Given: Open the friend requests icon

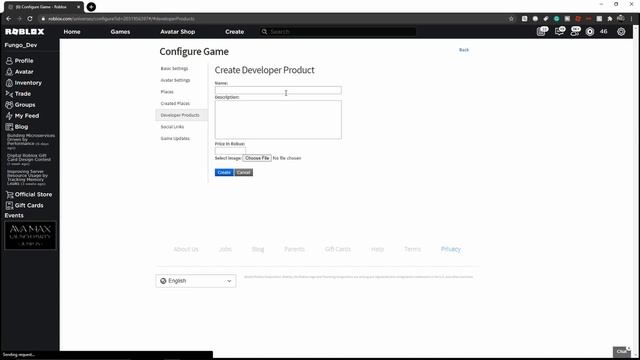Looking at the screenshot, I should tap(575, 31).
